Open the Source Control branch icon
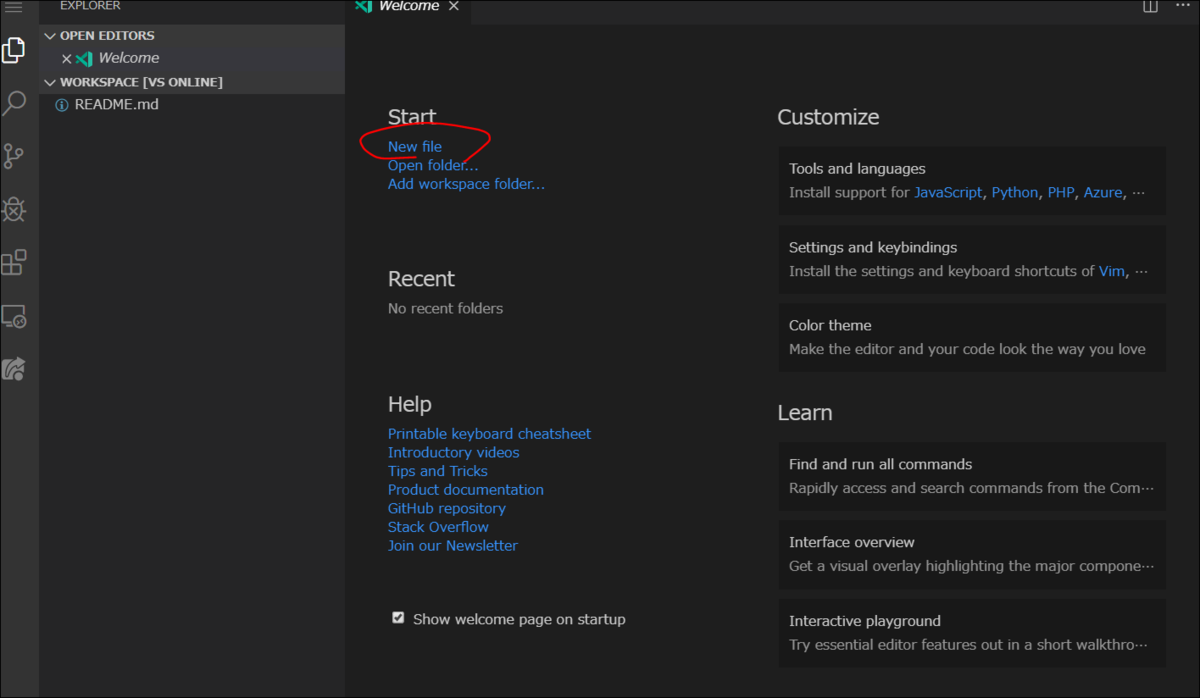Image resolution: width=1200 pixels, height=698 pixels. [x=14, y=156]
